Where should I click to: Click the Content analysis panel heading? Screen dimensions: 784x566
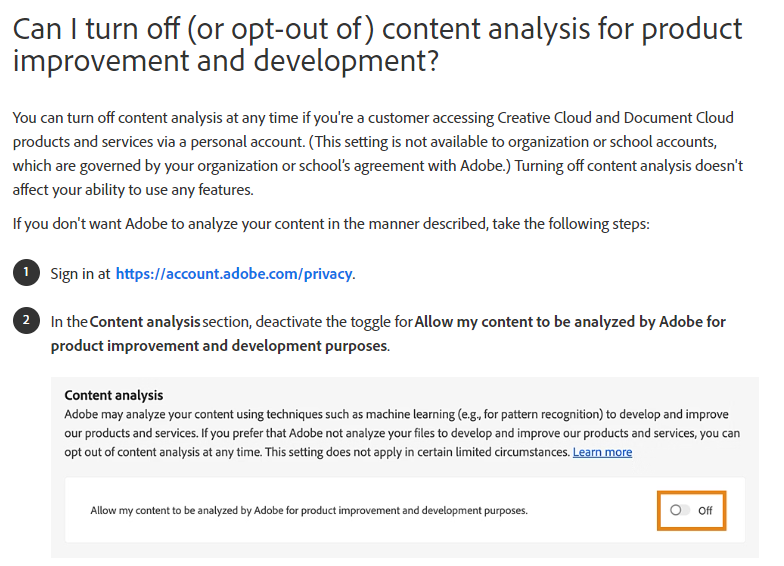[x=114, y=395]
